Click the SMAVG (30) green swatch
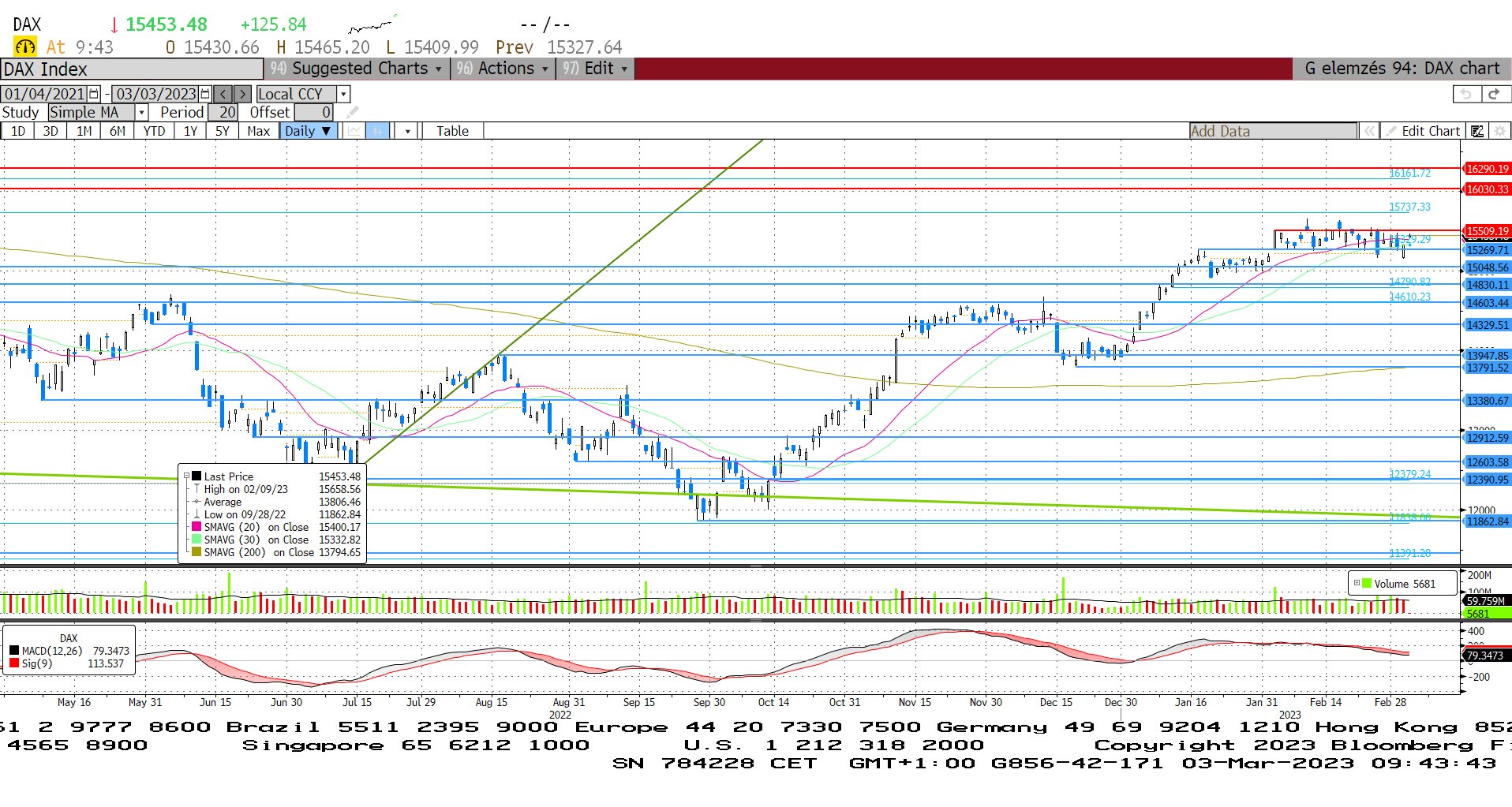Screen dimensions: 1512x807 point(196,539)
